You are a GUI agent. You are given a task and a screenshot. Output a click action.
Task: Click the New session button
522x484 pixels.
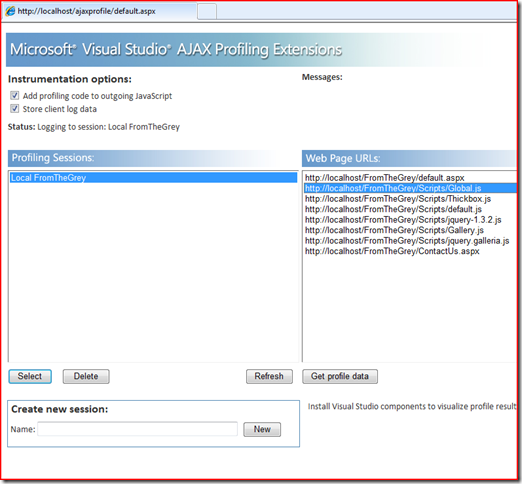point(262,429)
